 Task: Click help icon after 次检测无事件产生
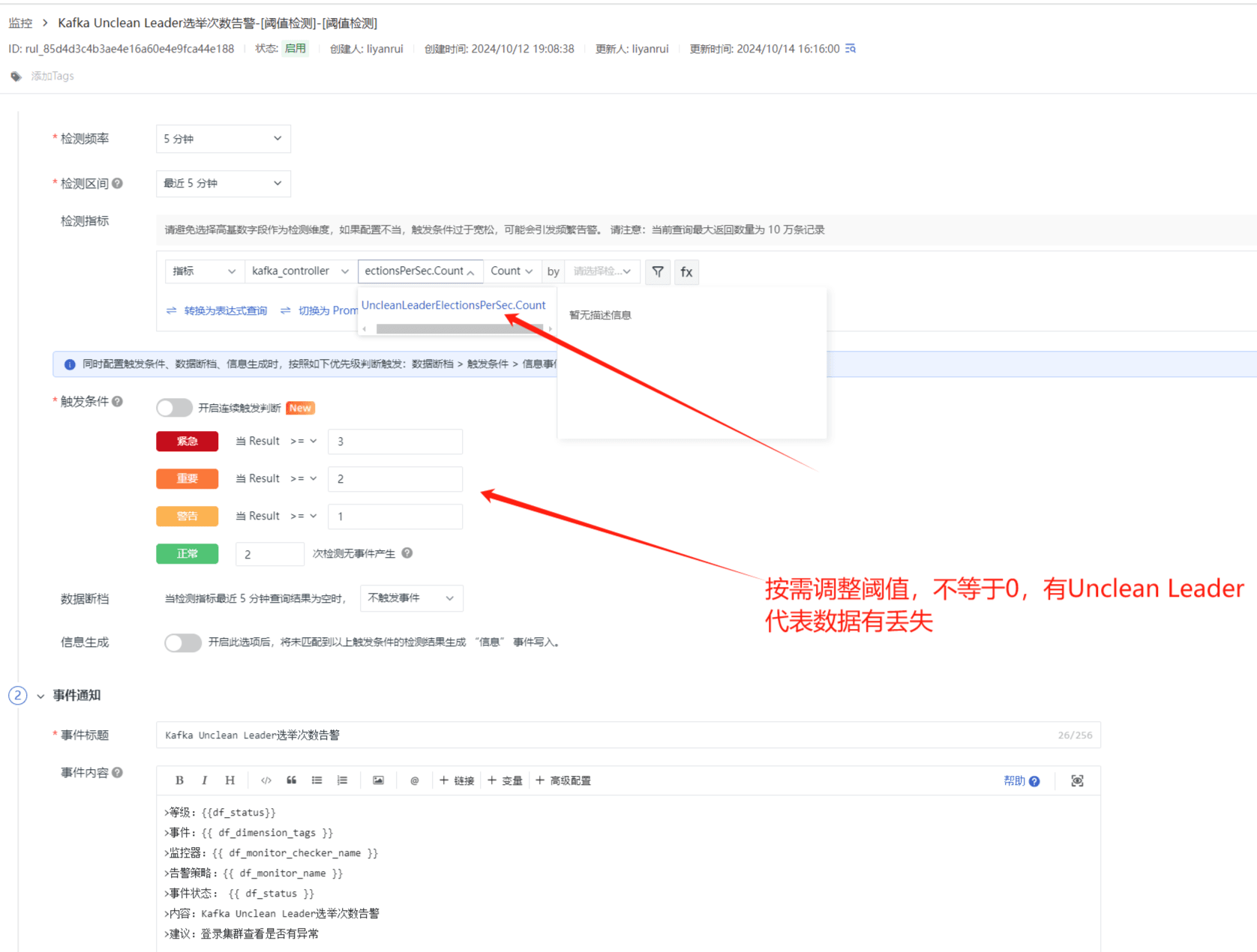(407, 552)
